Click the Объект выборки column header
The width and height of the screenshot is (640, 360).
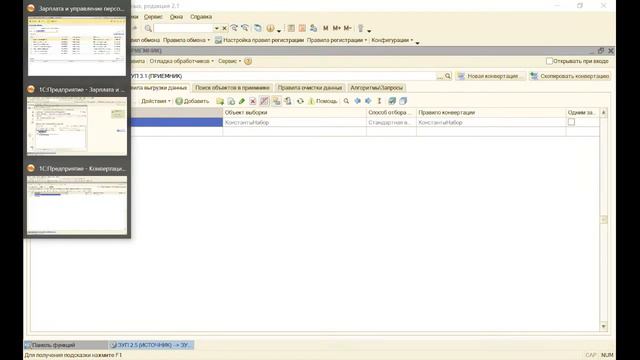(294, 112)
